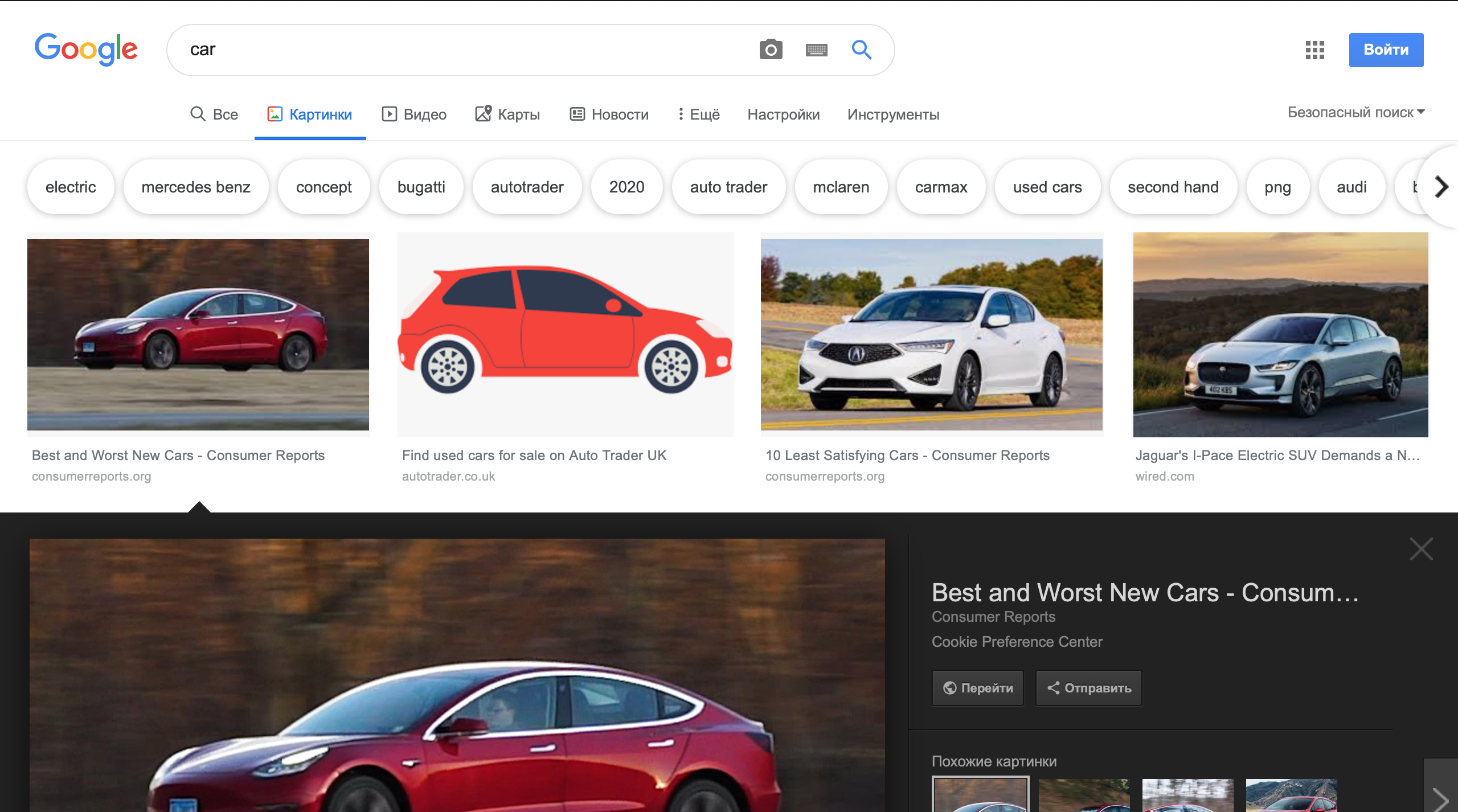Select the Инструменты menu item
This screenshot has height=812, width=1458.
tap(892, 113)
